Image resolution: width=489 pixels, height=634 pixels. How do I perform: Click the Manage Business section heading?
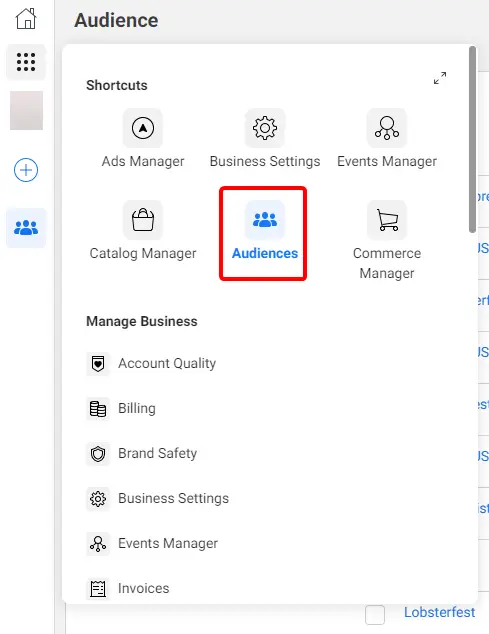(x=142, y=321)
